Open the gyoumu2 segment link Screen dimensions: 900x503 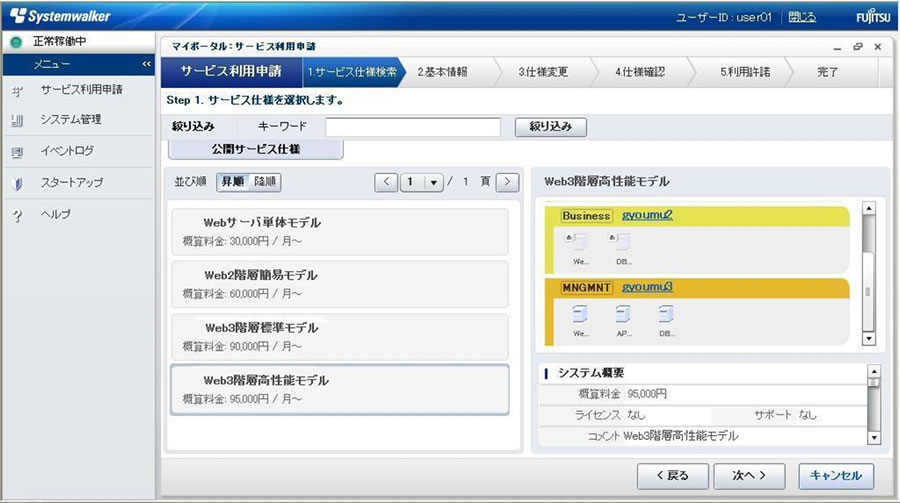647,215
